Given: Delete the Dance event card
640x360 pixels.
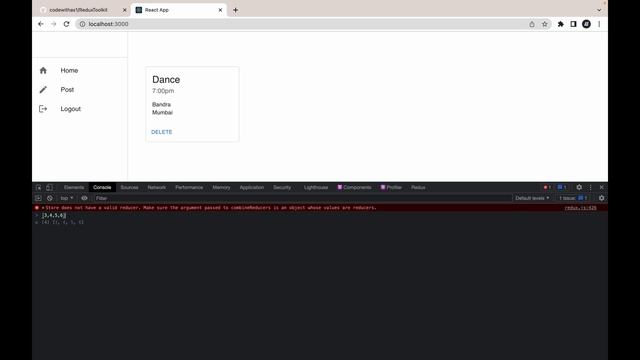Looking at the screenshot, I should pyautogui.click(x=162, y=132).
